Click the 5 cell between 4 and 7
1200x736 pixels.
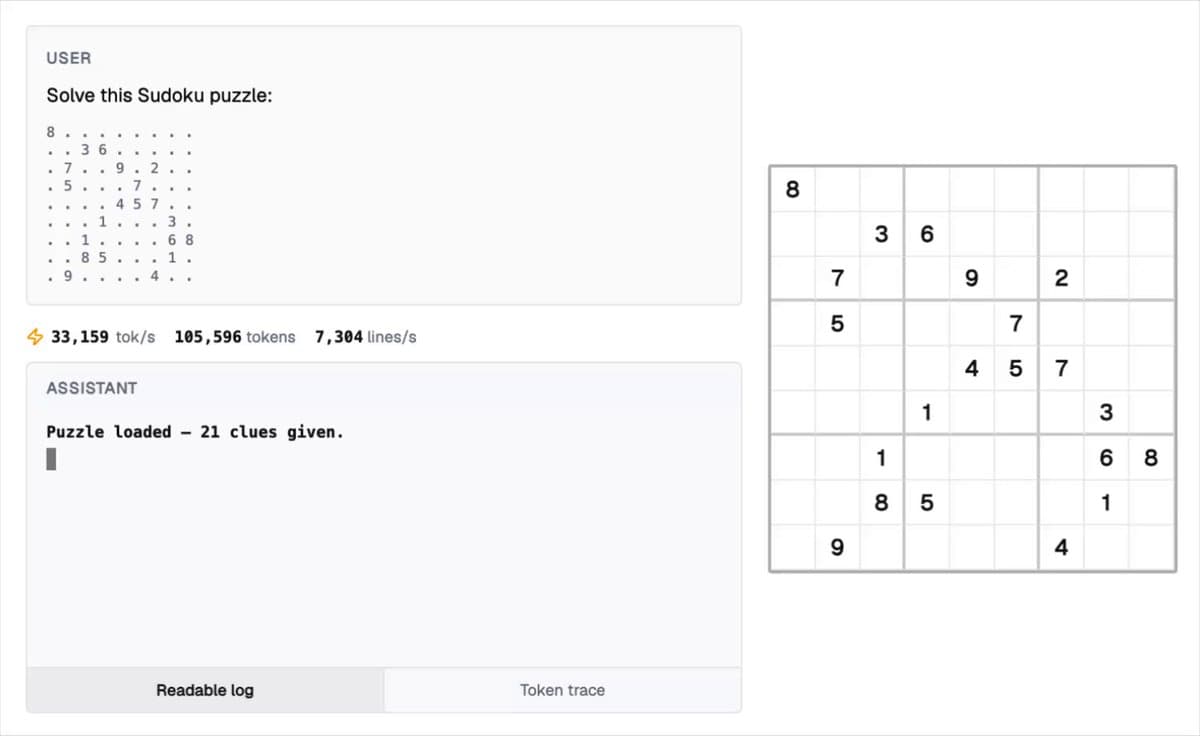pos(1016,369)
